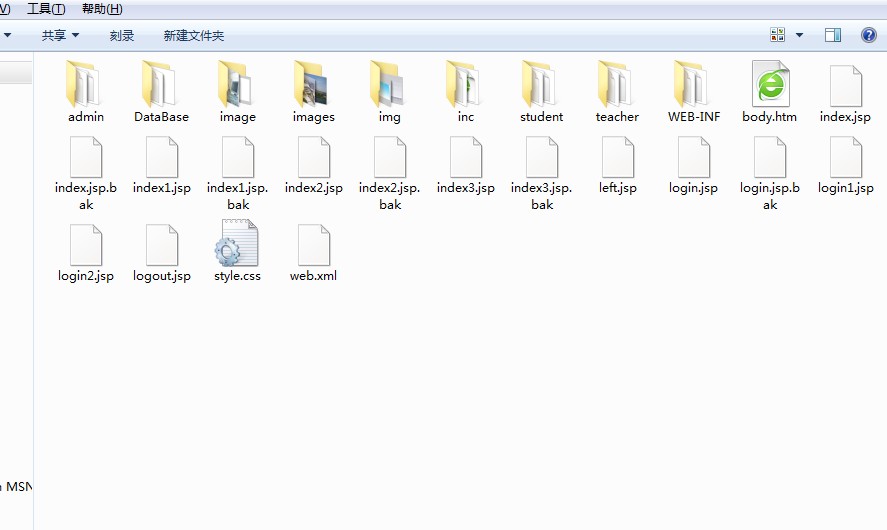Expand the view options dropdown arrow
The width and height of the screenshot is (887, 530).
pyautogui.click(x=799, y=35)
